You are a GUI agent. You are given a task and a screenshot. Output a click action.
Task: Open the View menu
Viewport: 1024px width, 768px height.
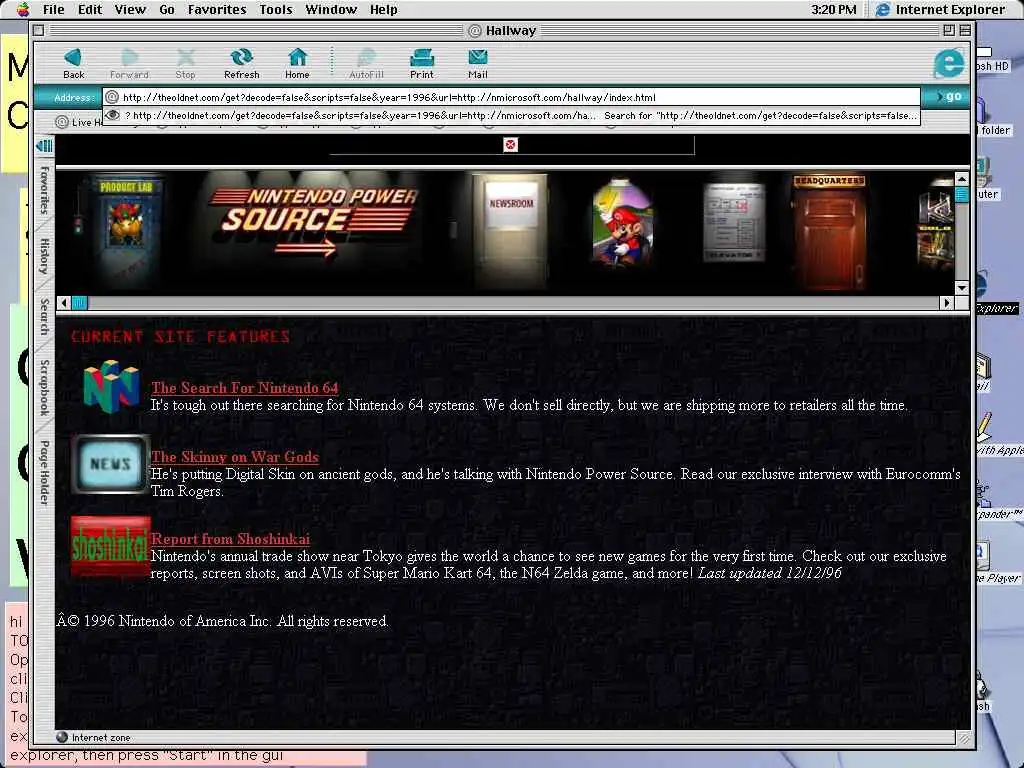130,9
